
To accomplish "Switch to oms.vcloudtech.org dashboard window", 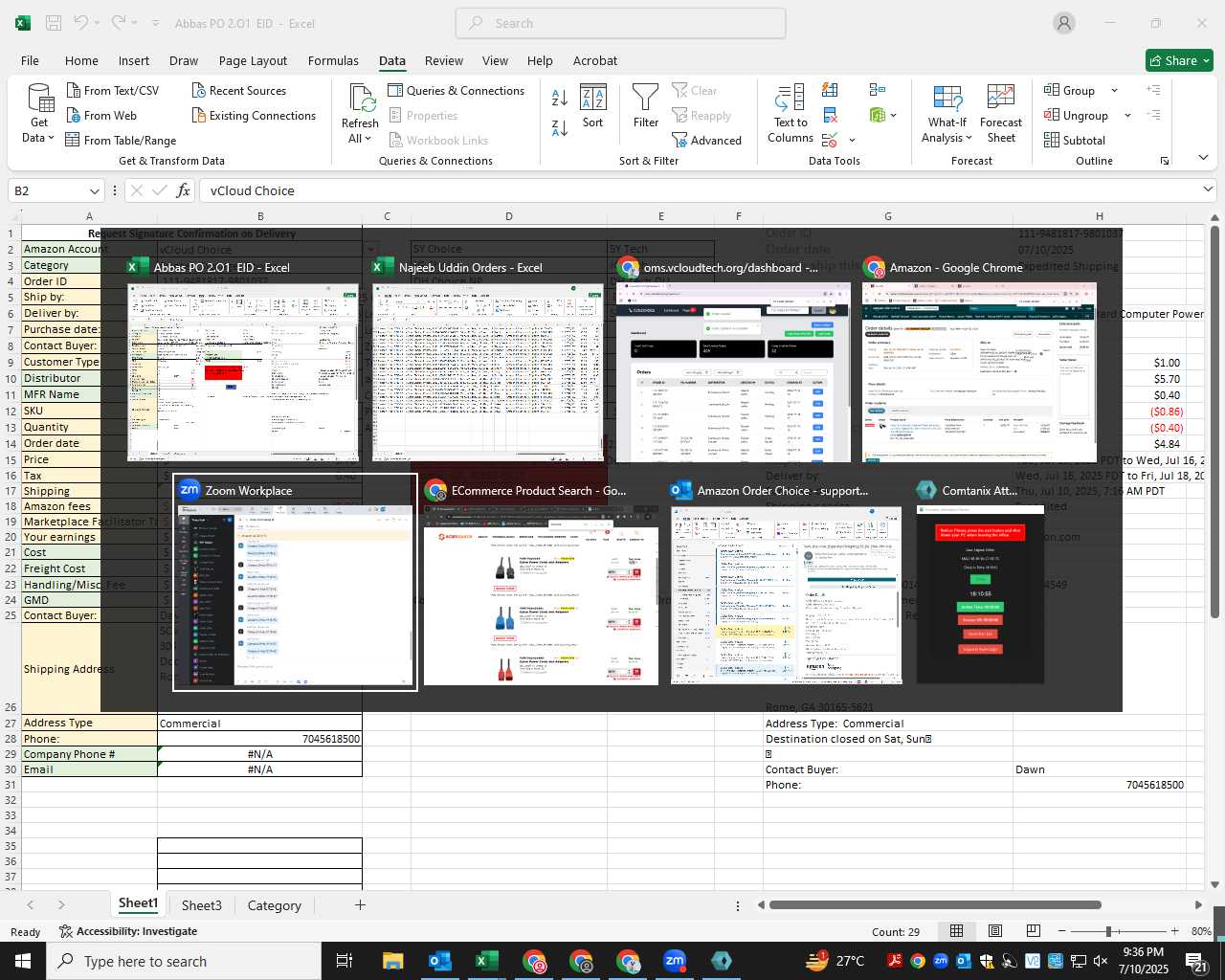I will coord(733,360).
